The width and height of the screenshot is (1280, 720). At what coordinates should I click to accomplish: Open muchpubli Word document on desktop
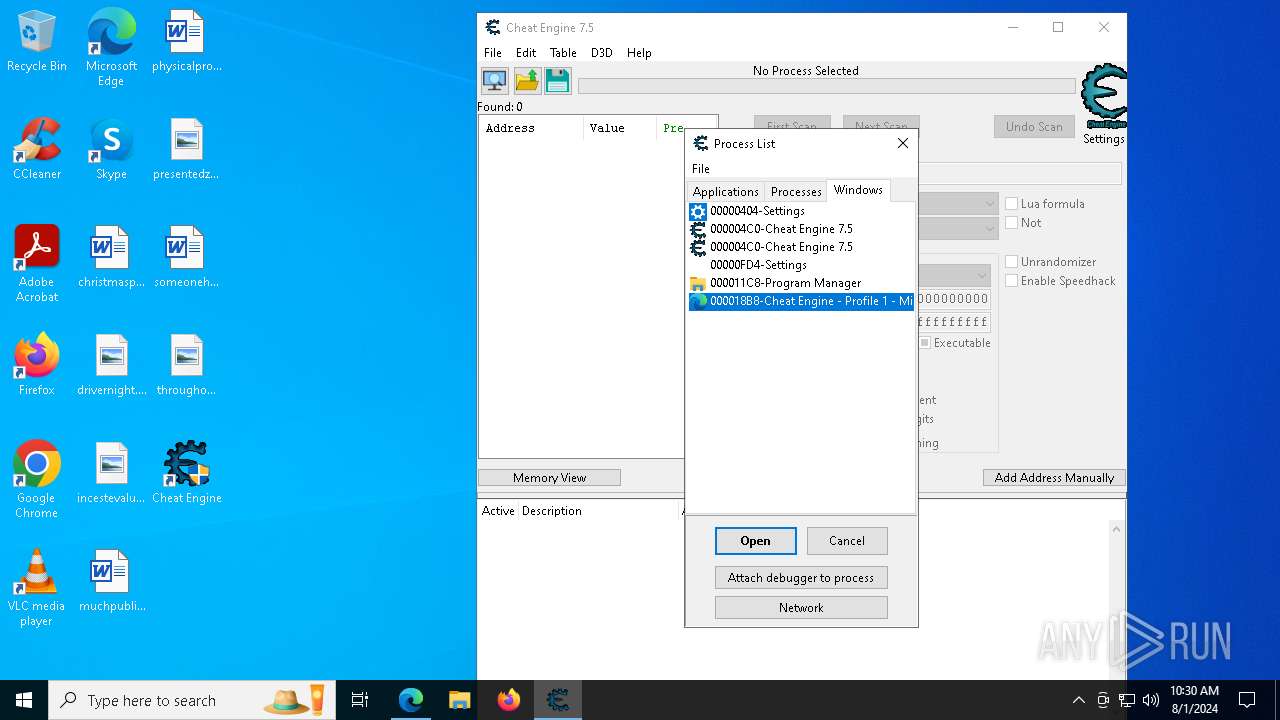pos(111,581)
